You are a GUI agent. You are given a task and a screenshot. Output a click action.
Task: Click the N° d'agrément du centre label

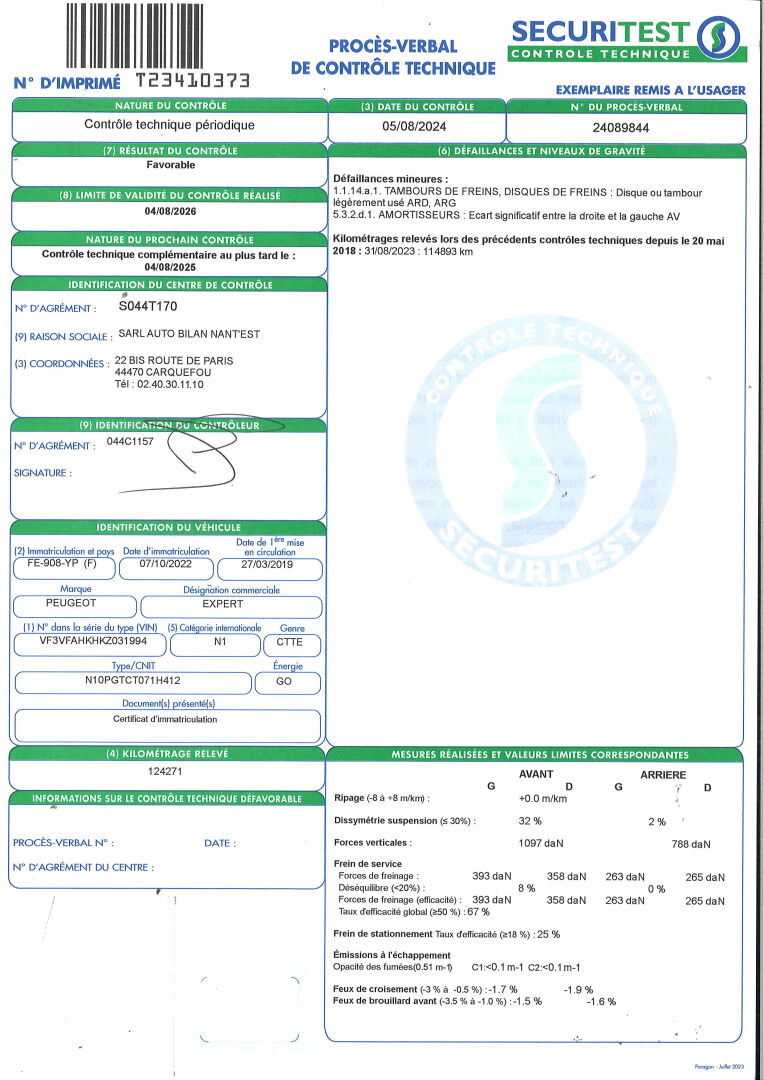83,868
